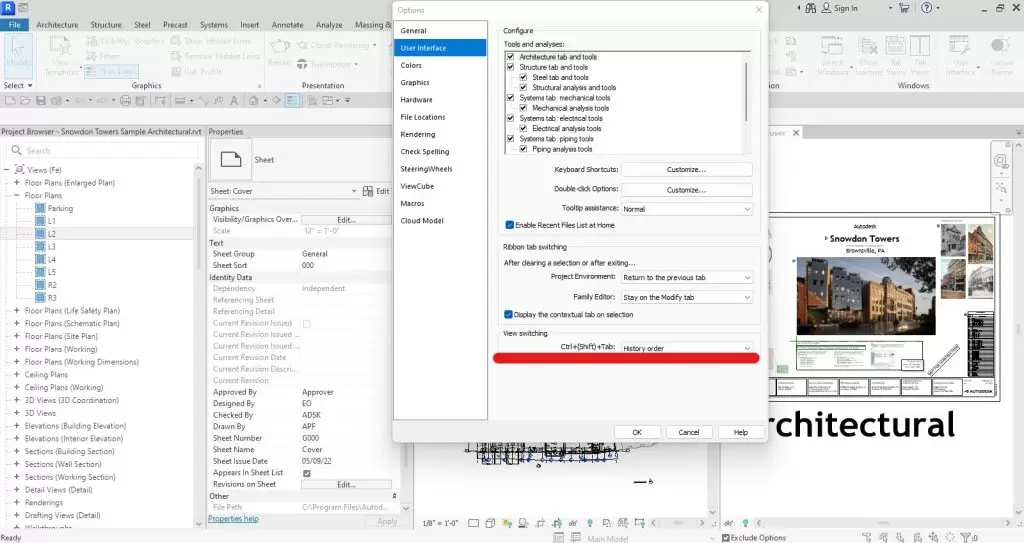The image size is (1024, 543).
Task: Open the Project Environment dropdown
Action: [686, 277]
